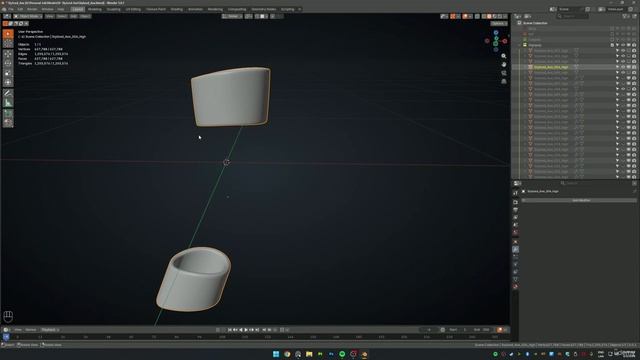The height and width of the screenshot is (360, 640).
Task: Toggle viewport overlays button
Action: [465, 16]
